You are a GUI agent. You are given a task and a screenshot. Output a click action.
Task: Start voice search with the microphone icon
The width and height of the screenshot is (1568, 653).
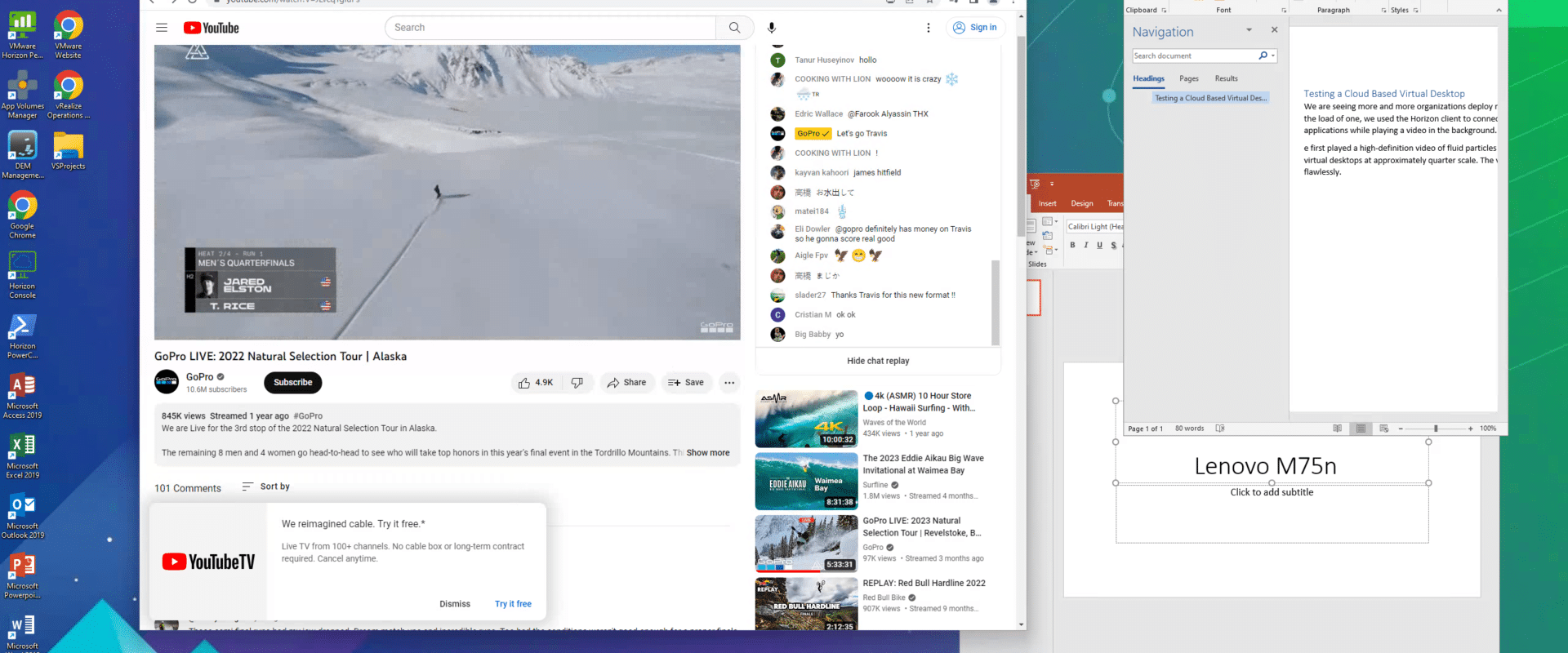pyautogui.click(x=771, y=28)
